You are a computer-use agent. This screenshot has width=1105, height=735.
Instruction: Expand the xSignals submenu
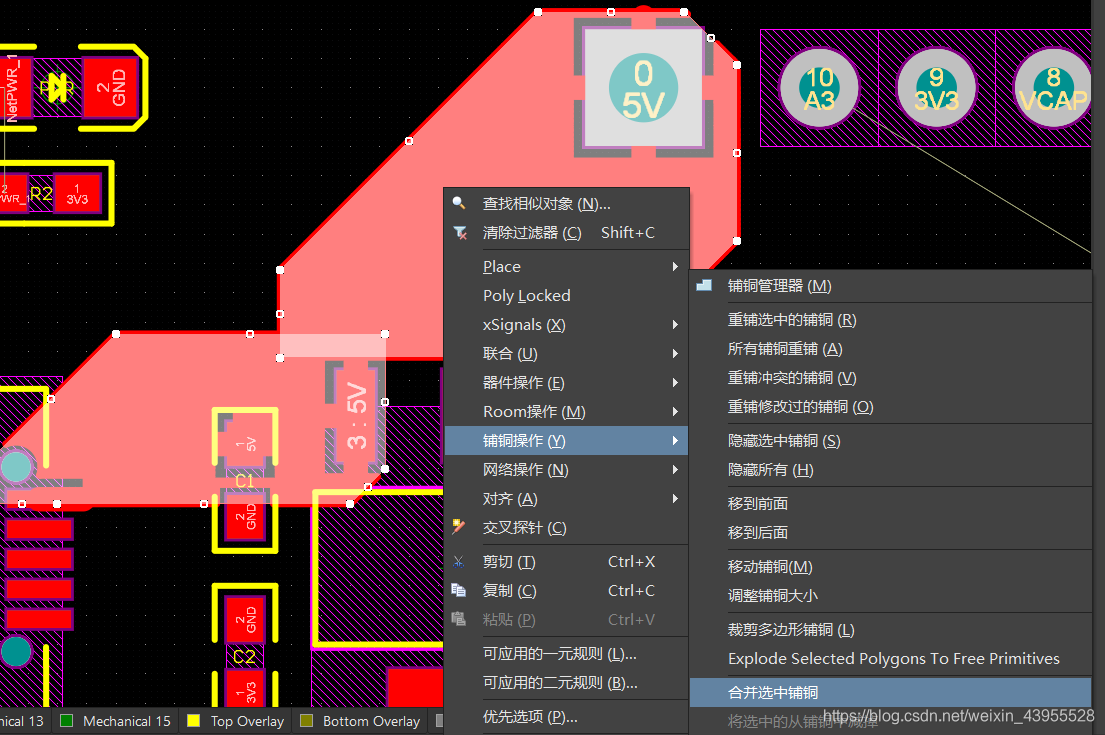click(523, 324)
